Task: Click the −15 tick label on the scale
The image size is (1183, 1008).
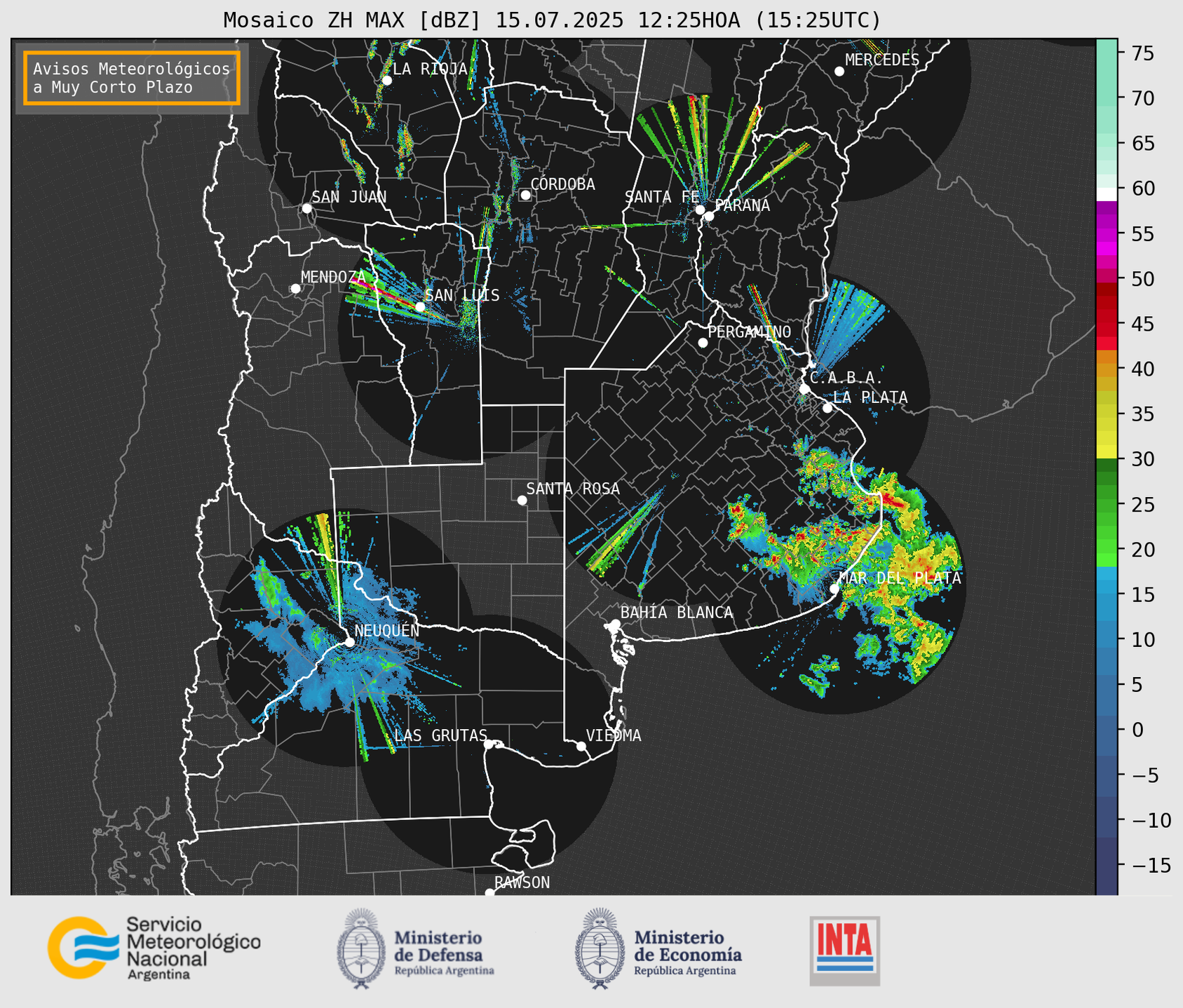Action: click(x=1151, y=865)
